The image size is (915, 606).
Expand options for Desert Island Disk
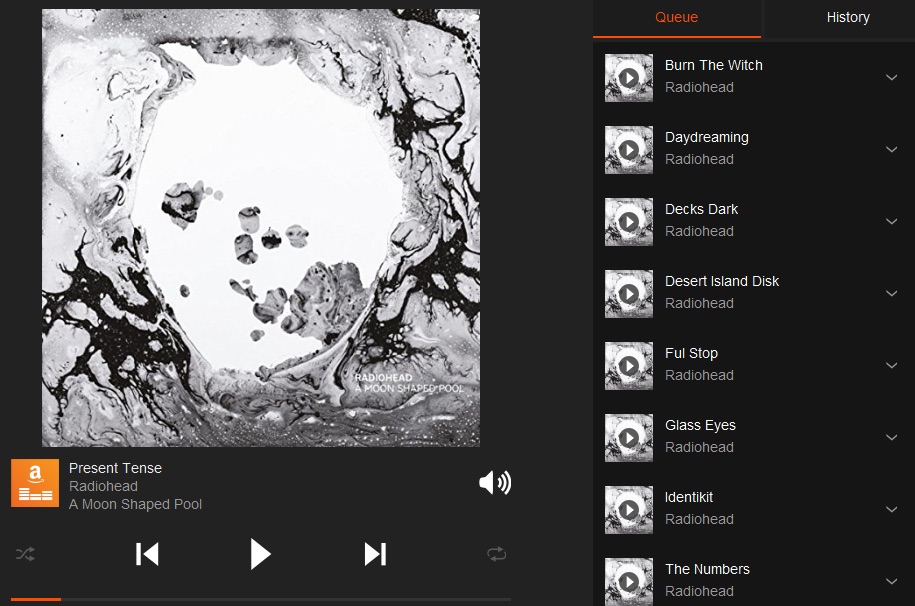(891, 293)
